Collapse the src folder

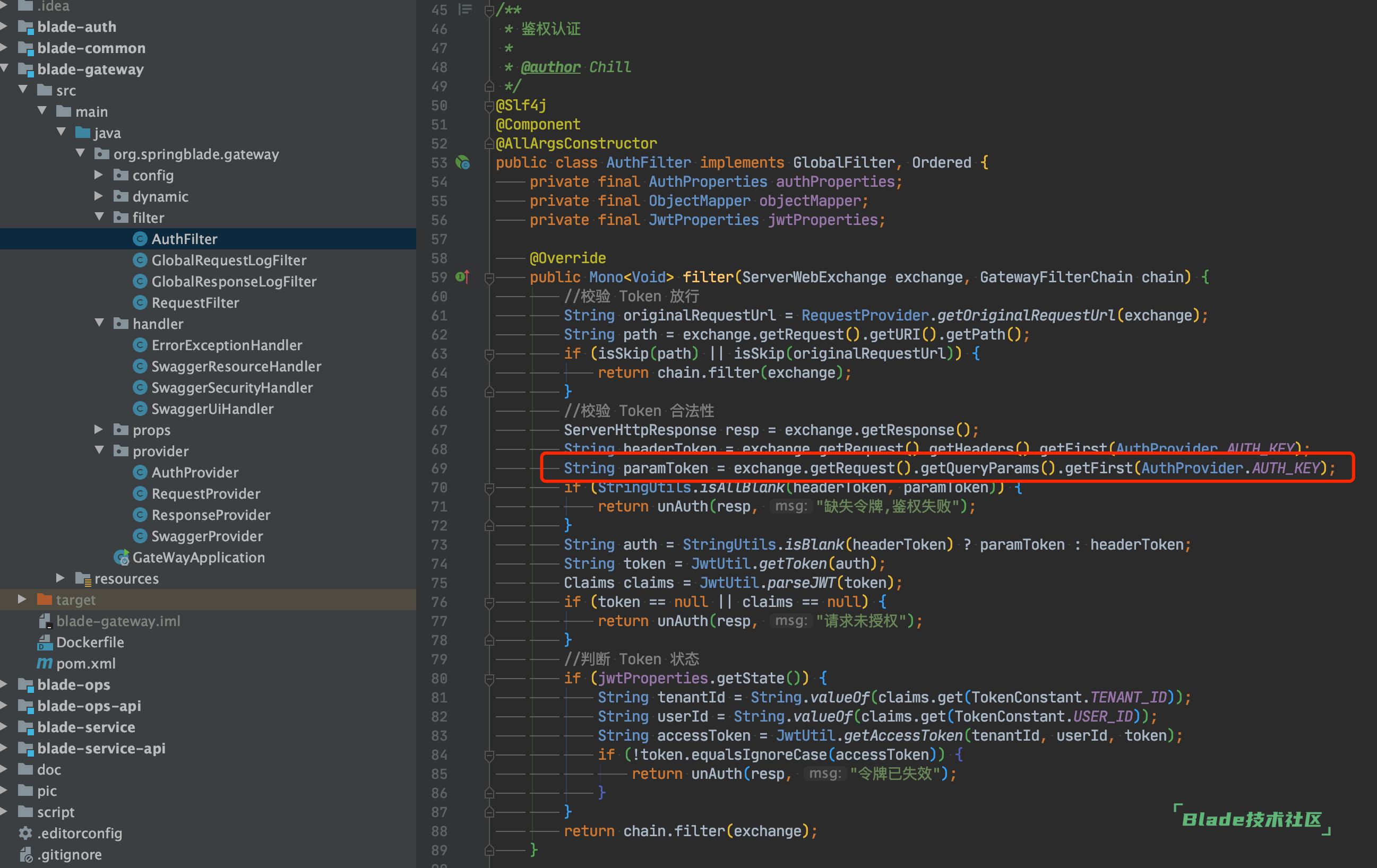coord(23,89)
